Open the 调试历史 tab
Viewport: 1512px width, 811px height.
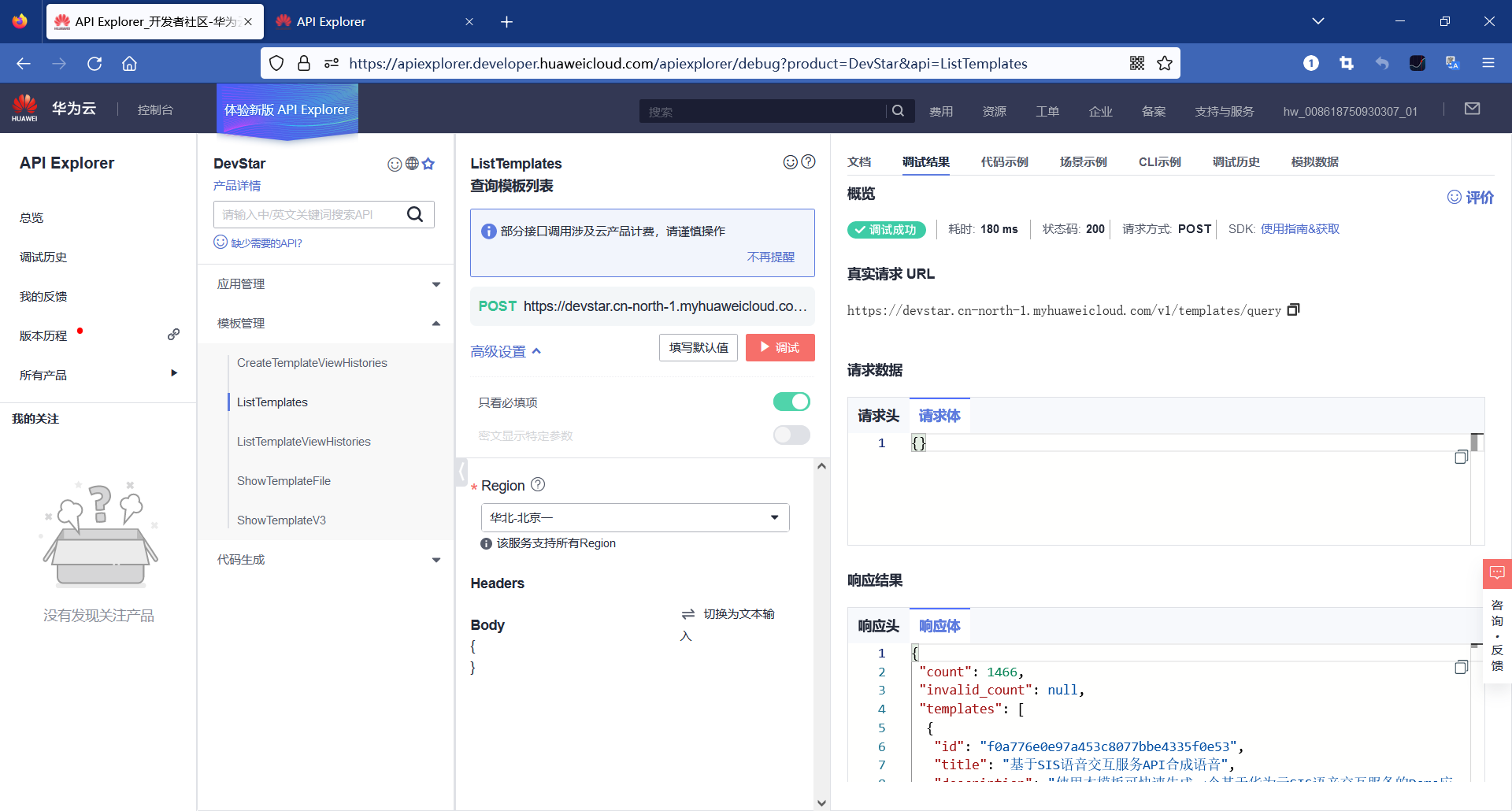coord(1236,162)
